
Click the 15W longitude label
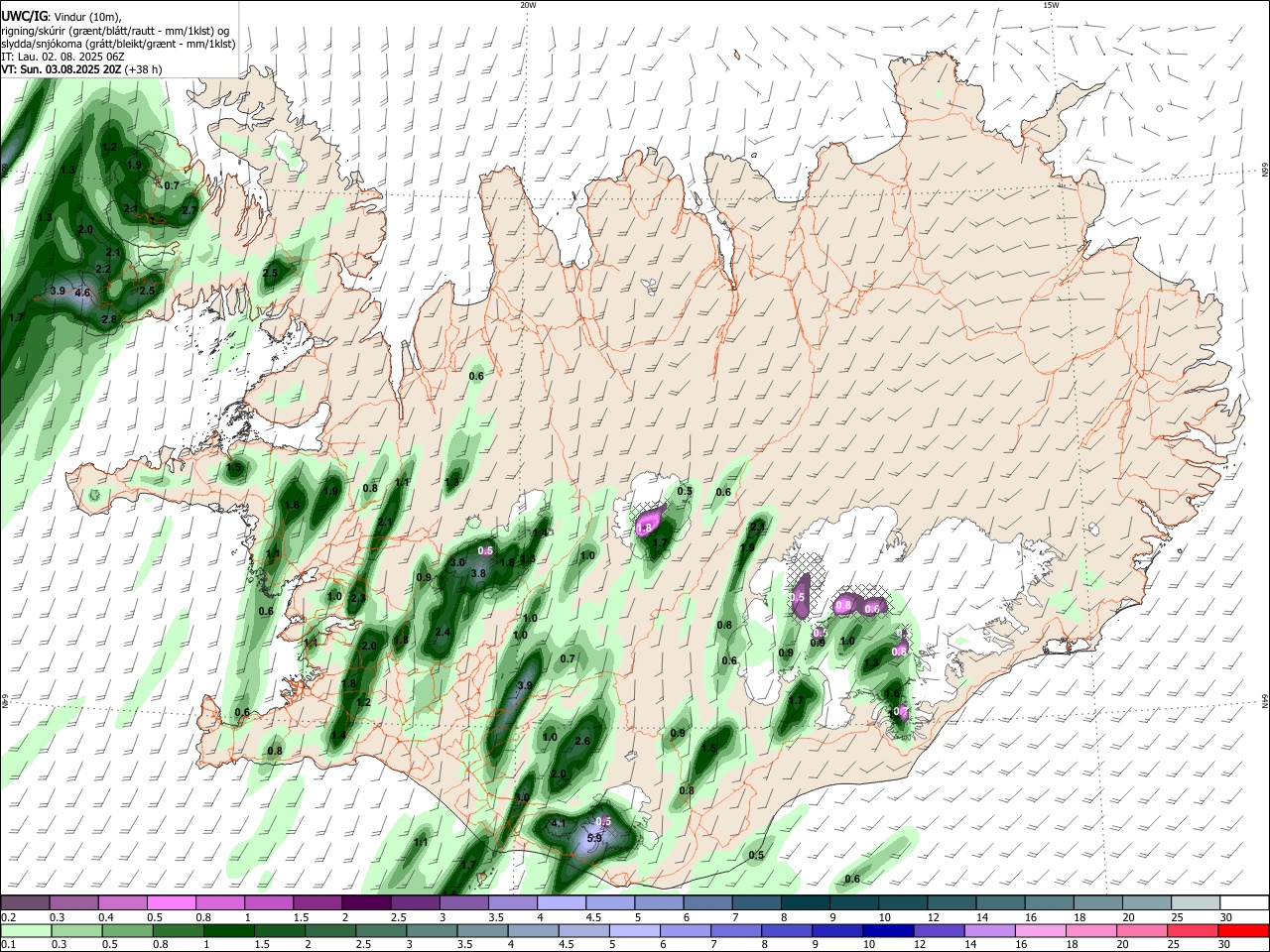point(1051,5)
